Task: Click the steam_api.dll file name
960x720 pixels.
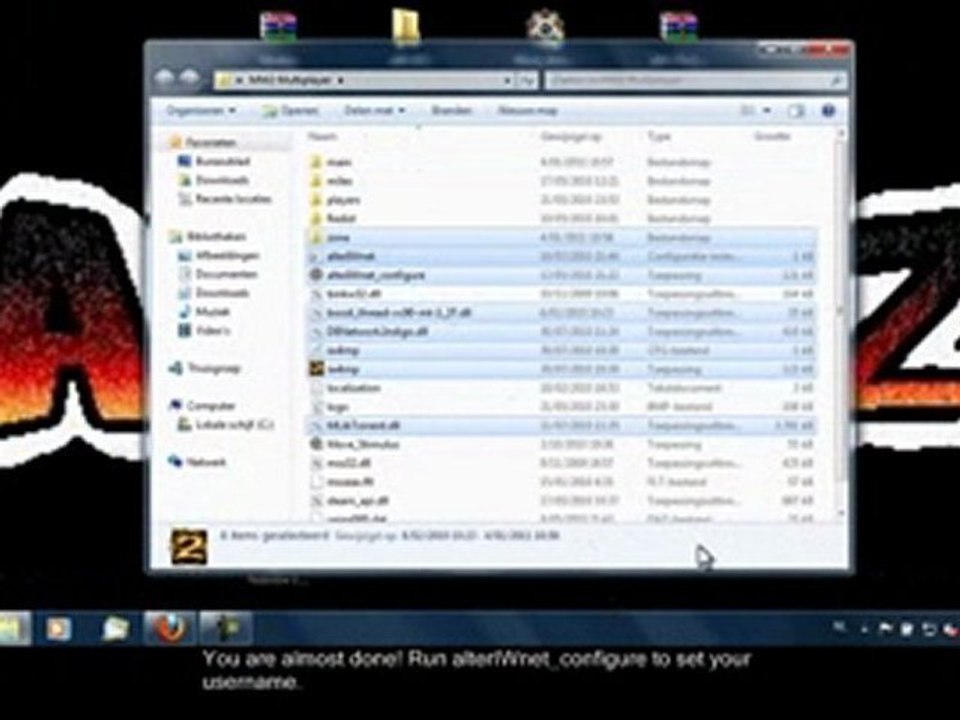Action: coord(358,500)
